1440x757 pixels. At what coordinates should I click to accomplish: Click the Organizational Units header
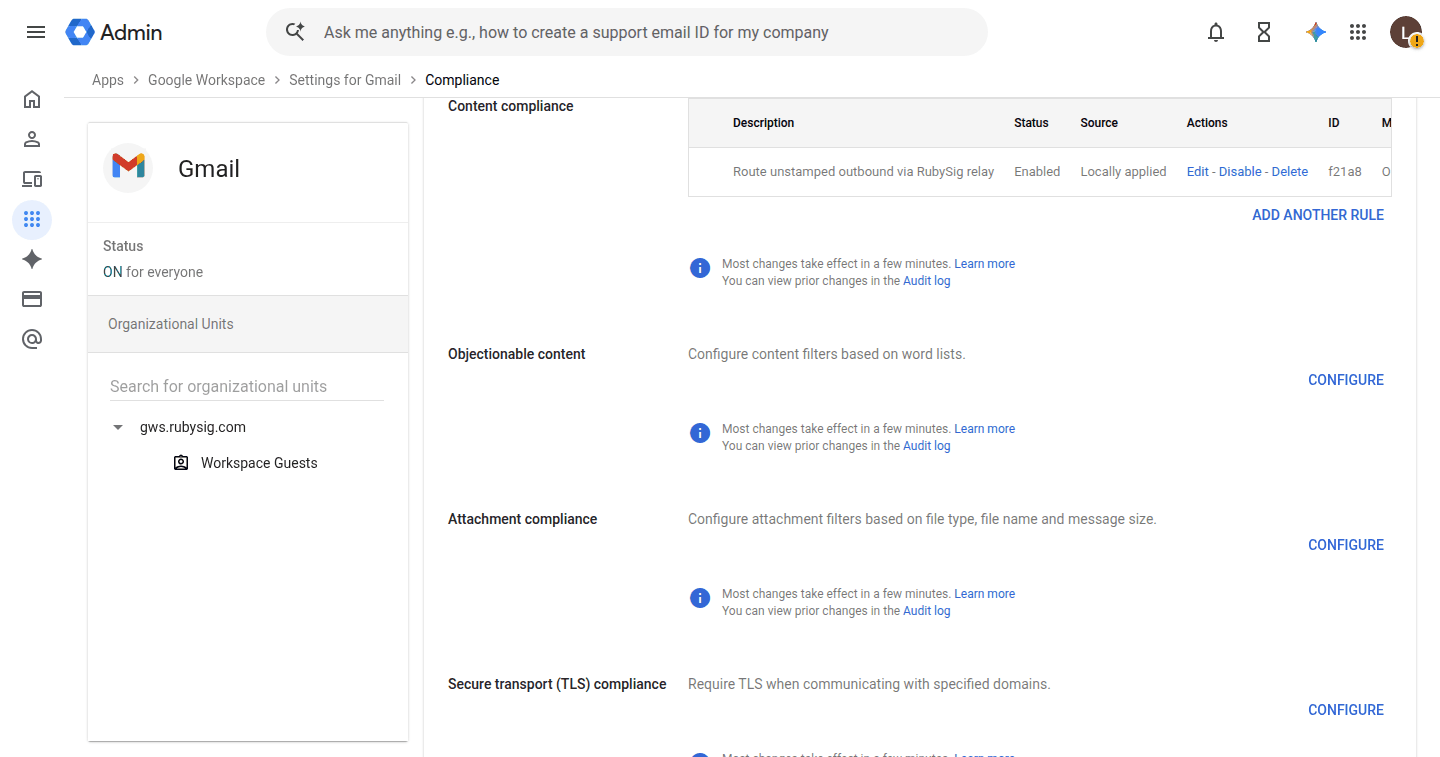pos(248,324)
